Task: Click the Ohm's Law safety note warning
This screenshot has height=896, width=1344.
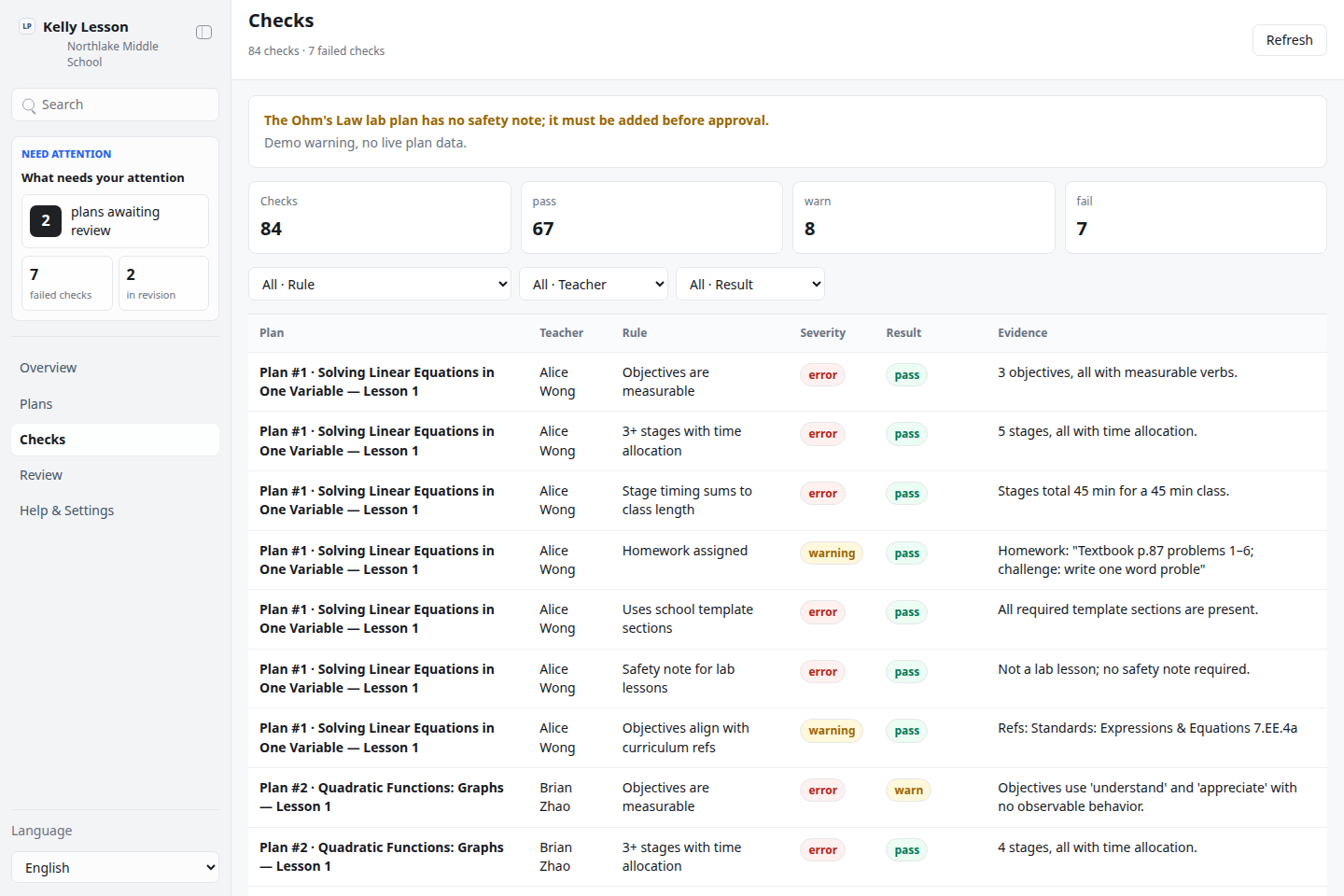Action: click(516, 120)
